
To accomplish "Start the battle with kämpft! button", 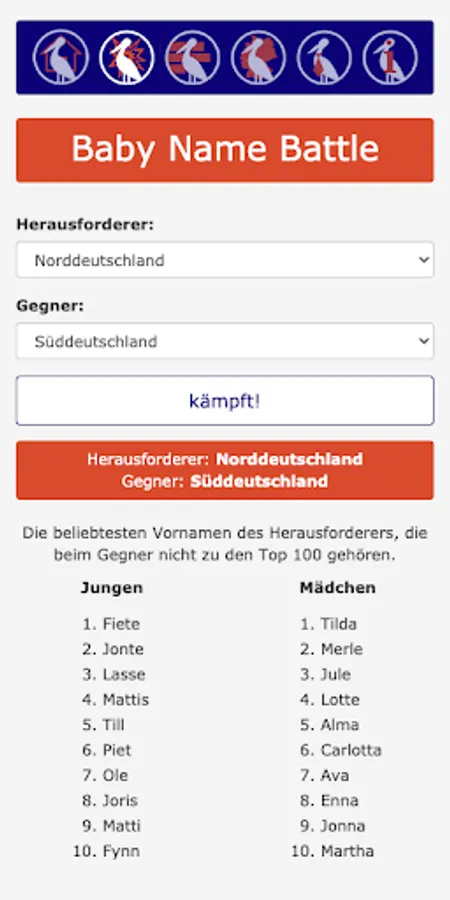I will point(225,401).
